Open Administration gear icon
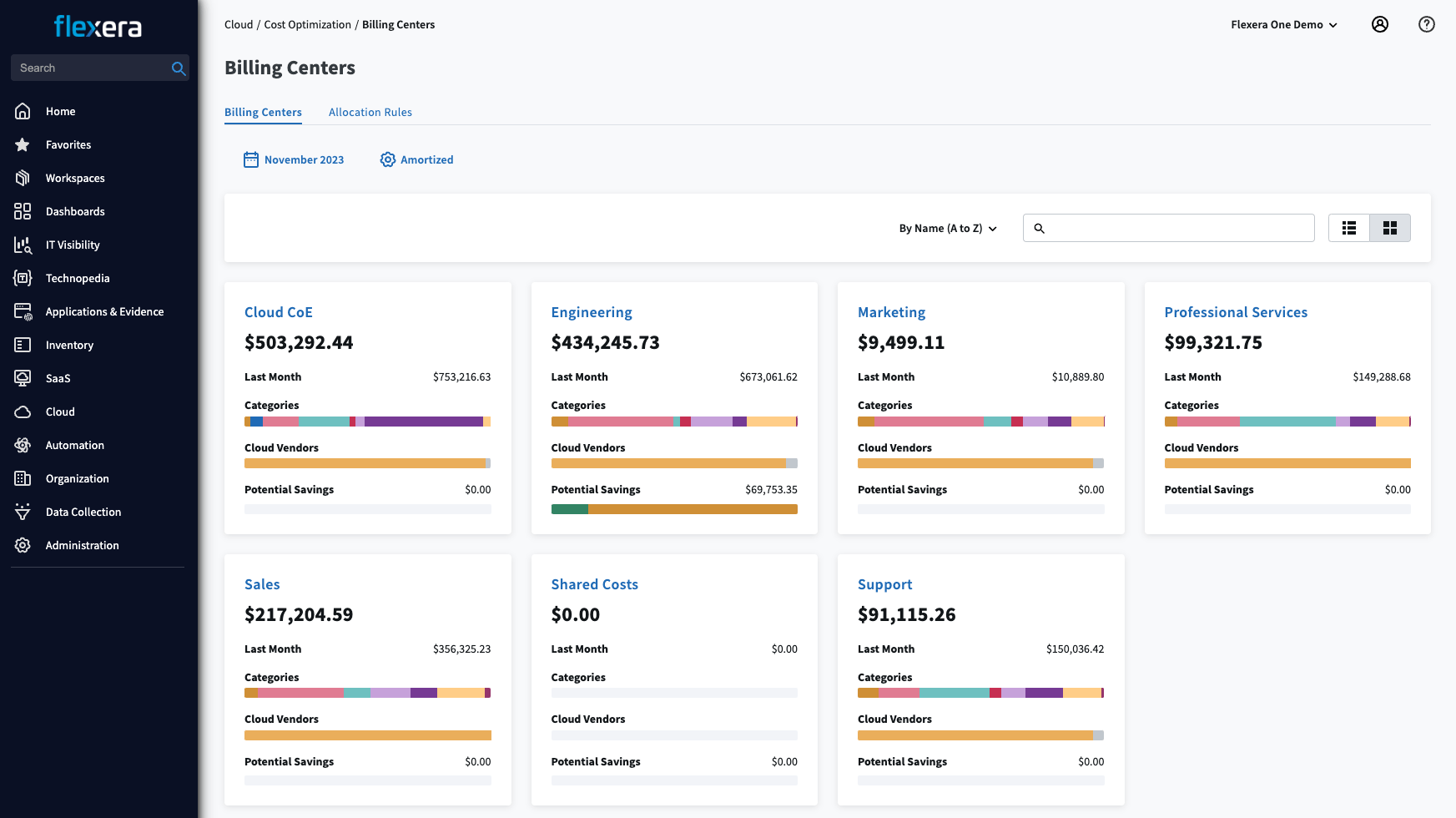This screenshot has height=818, width=1456. pos(23,545)
